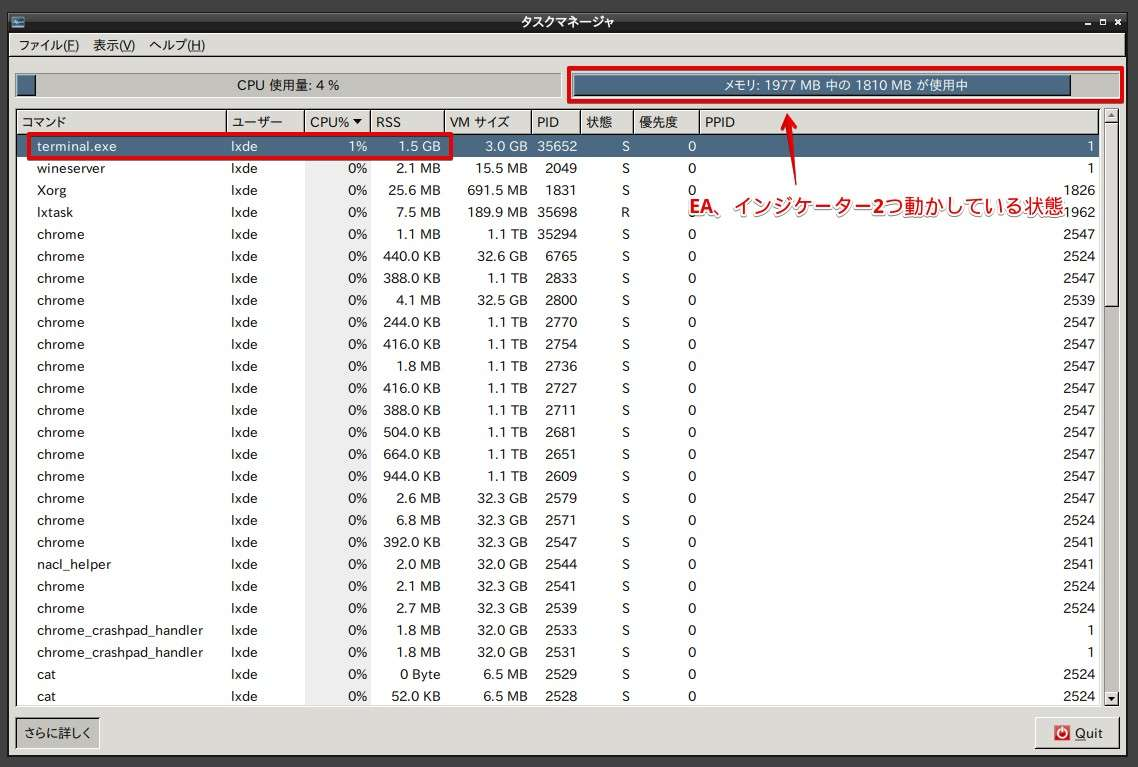The height and width of the screenshot is (767, 1138).
Task: Select chrome process with PID 2571
Action: (557, 520)
